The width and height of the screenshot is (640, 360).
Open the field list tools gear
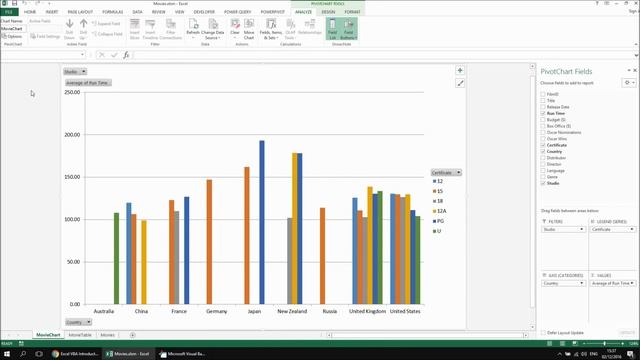tap(629, 83)
